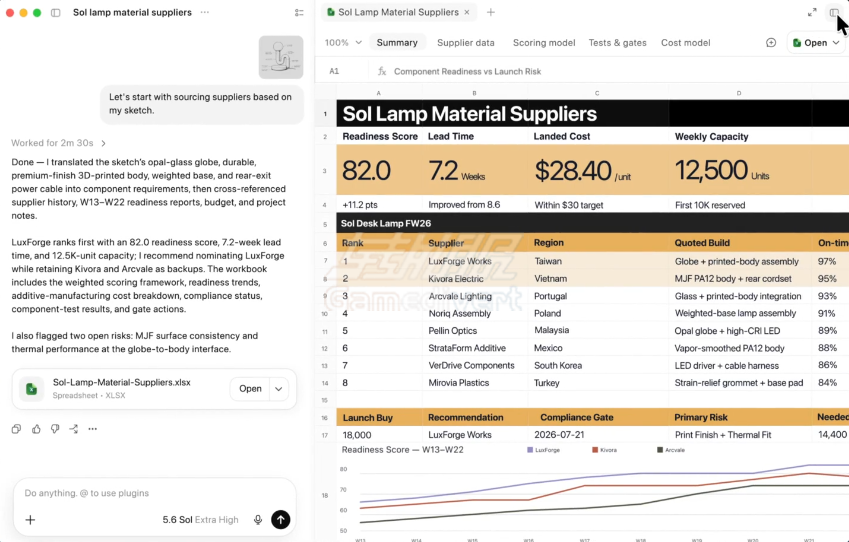Image resolution: width=849 pixels, height=542 pixels.
Task: Switch to the Supplier data tab
Action: [466, 43]
